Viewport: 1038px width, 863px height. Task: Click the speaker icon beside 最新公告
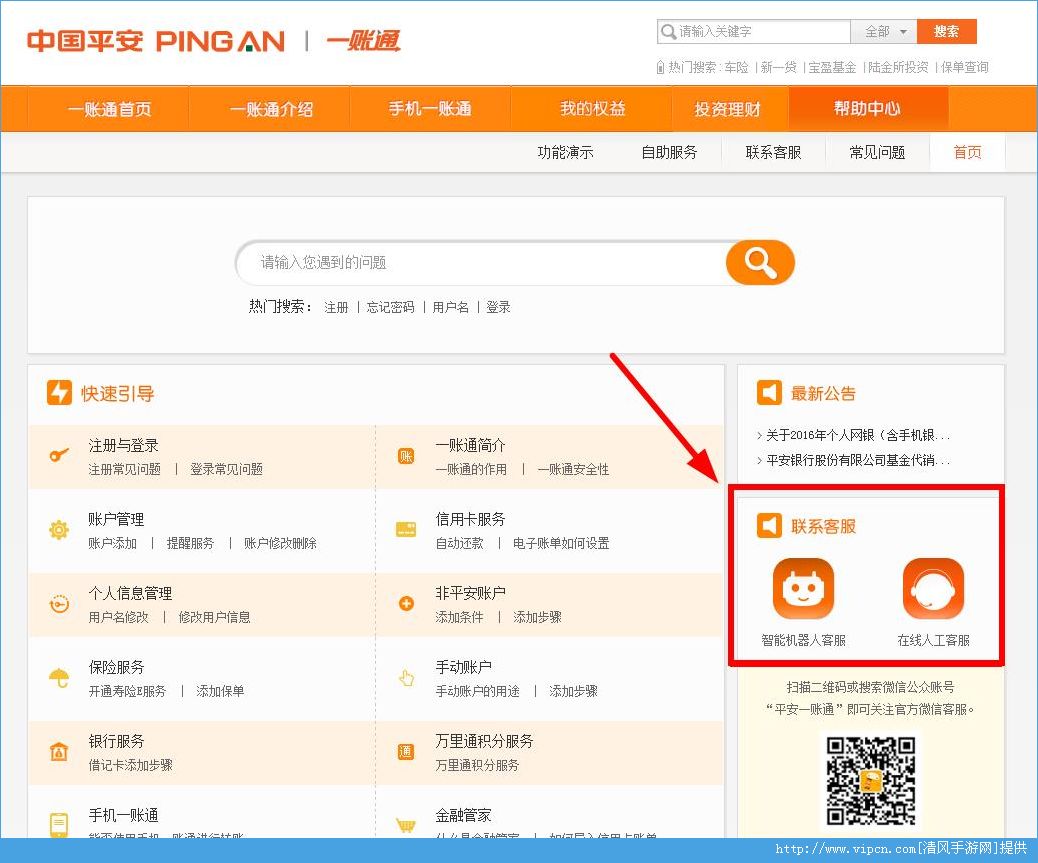[x=769, y=393]
